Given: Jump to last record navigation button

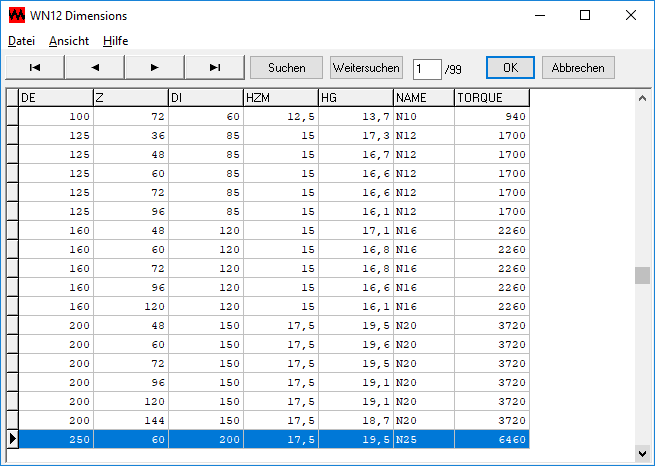Looking at the screenshot, I should pos(214,67).
